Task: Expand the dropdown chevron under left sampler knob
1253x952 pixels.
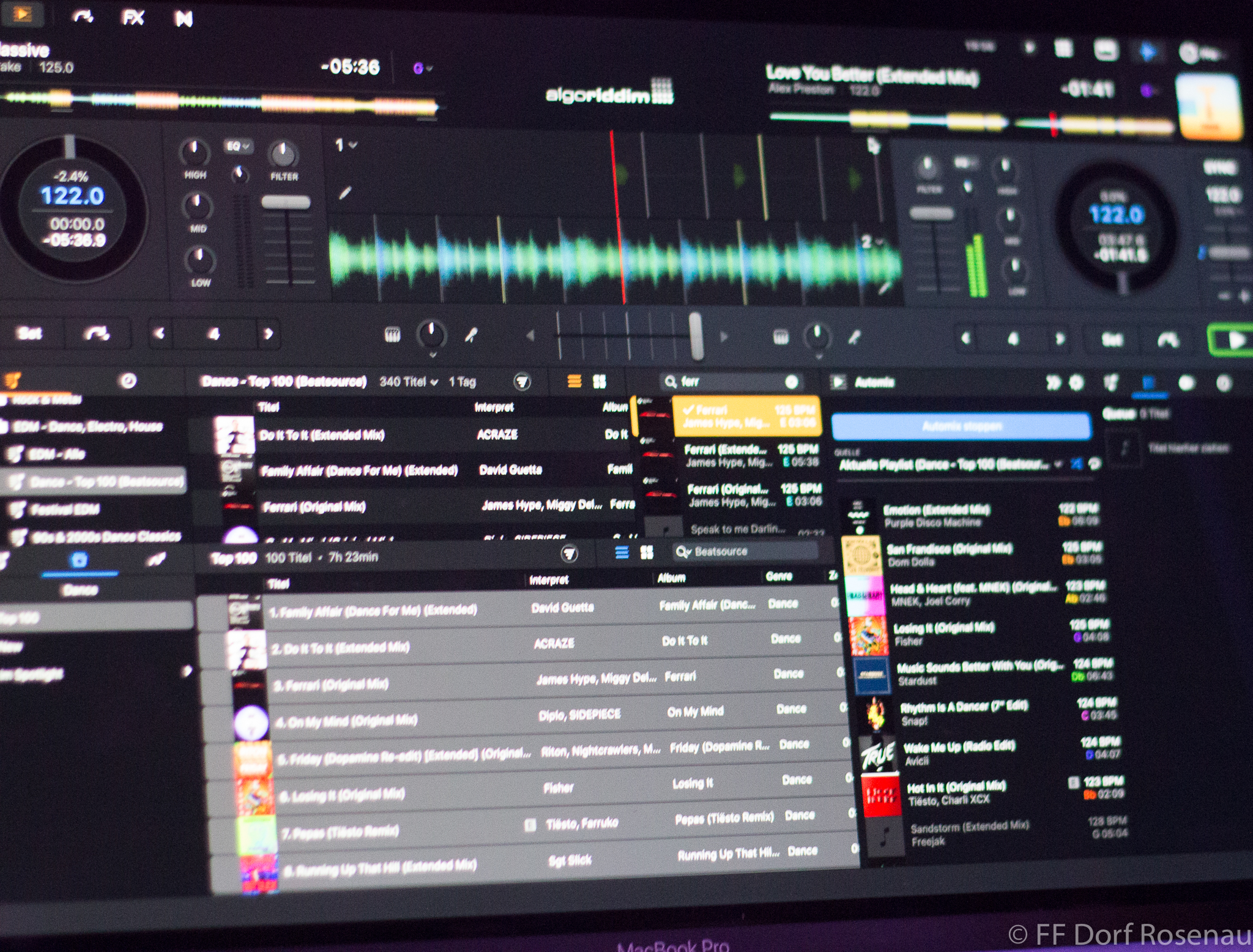Action: tap(432, 355)
